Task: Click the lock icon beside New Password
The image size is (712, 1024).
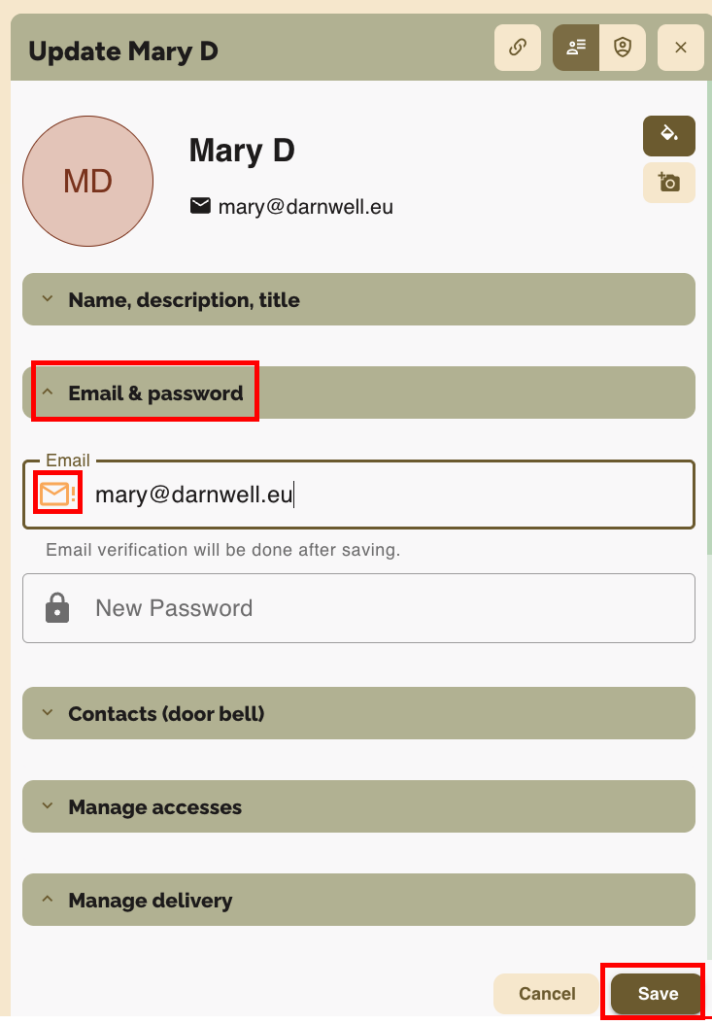Action: 57,608
